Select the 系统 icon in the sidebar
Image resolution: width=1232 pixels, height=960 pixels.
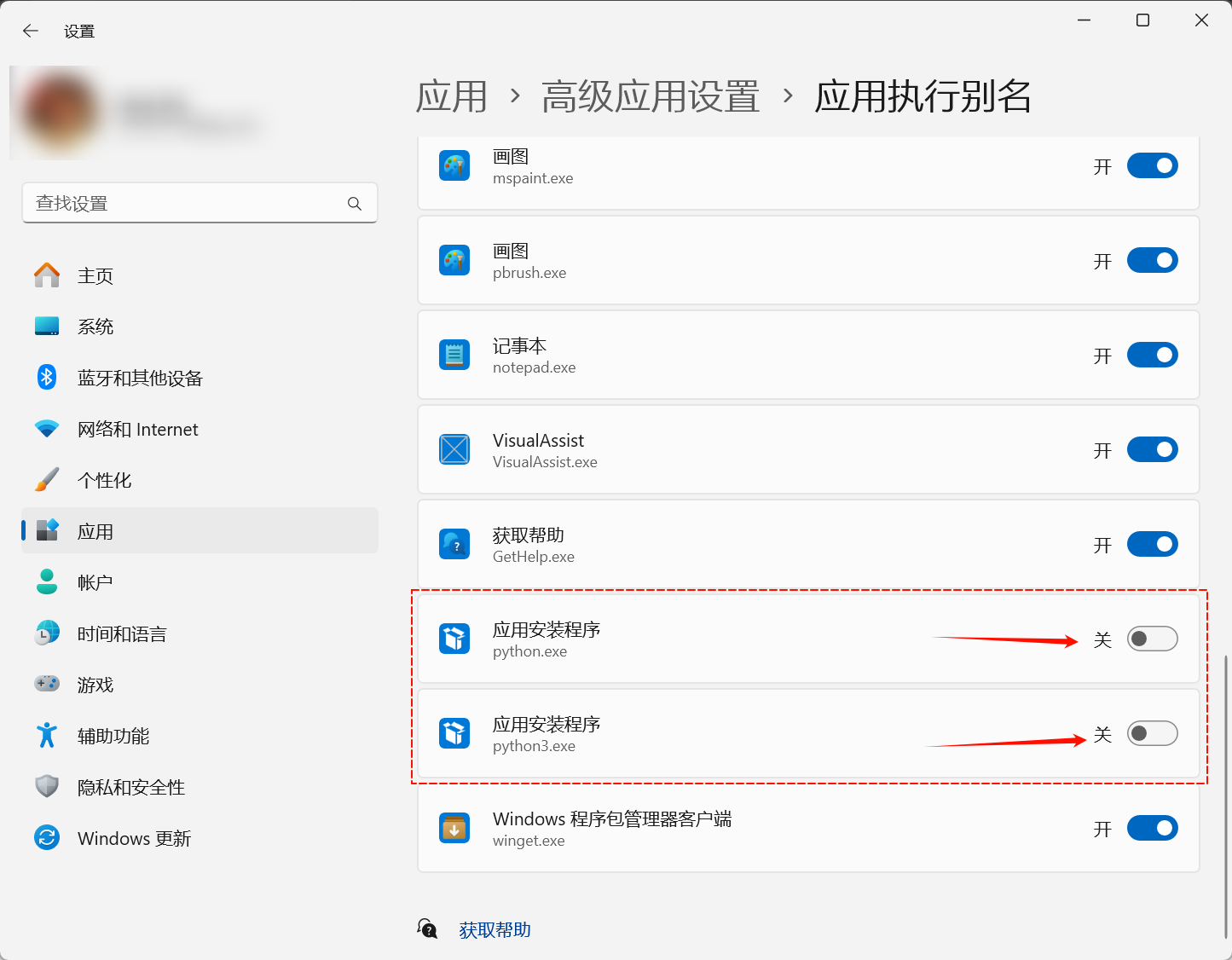[x=46, y=326]
